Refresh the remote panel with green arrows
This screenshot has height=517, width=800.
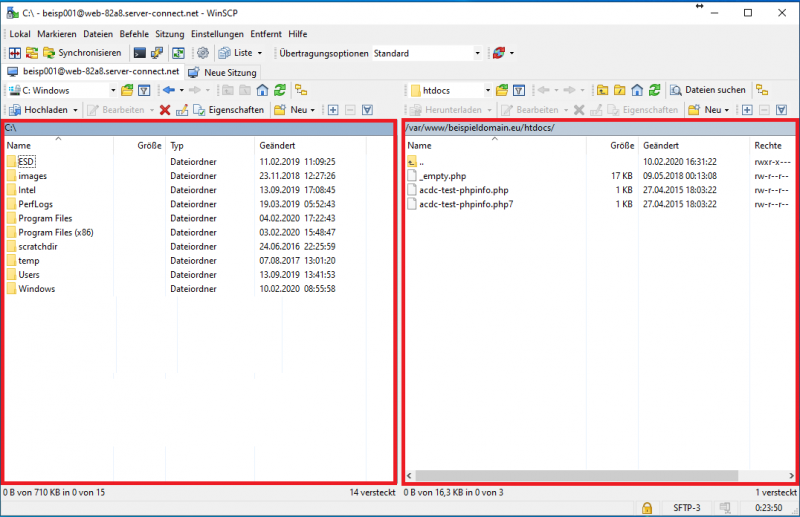655,91
